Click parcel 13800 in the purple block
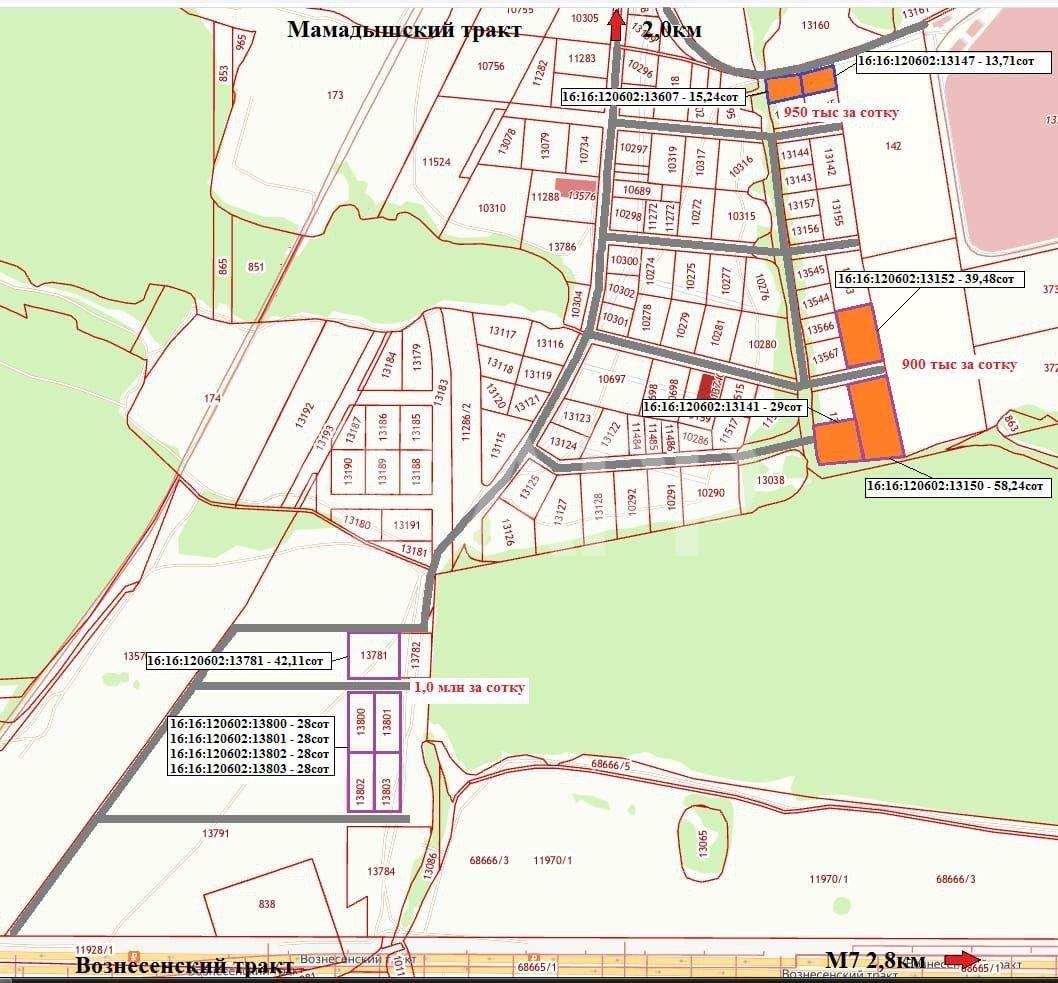 pyautogui.click(x=361, y=722)
